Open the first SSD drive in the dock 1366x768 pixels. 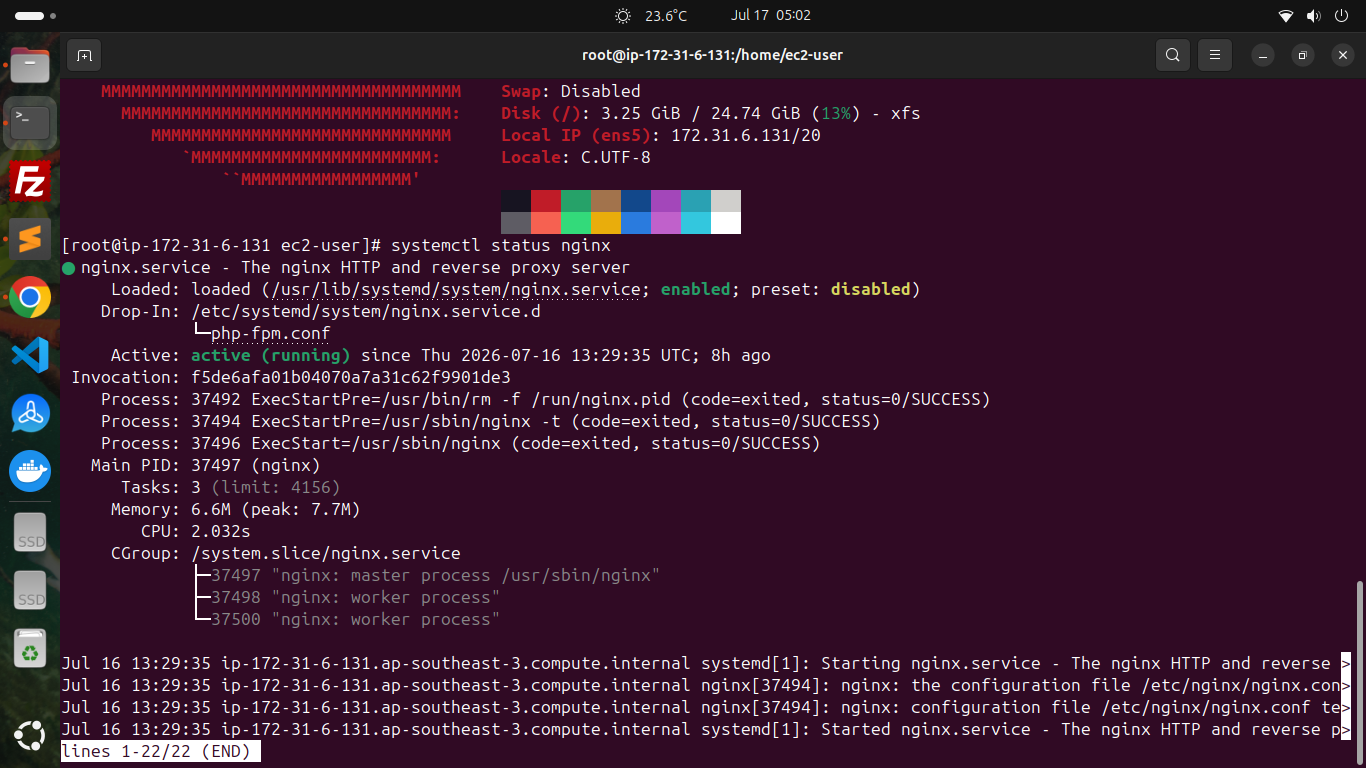pyautogui.click(x=30, y=533)
